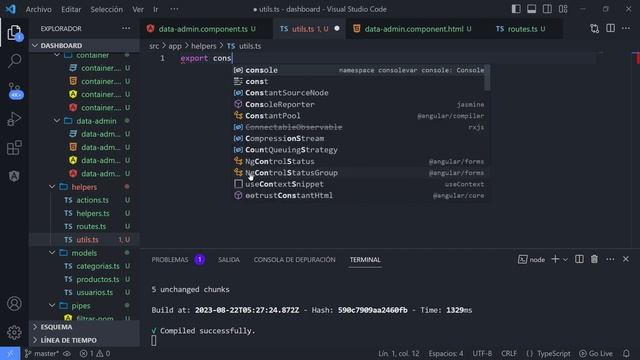640x360 pixels.
Task: Click helpers breadcrumb segment
Action: point(203,46)
